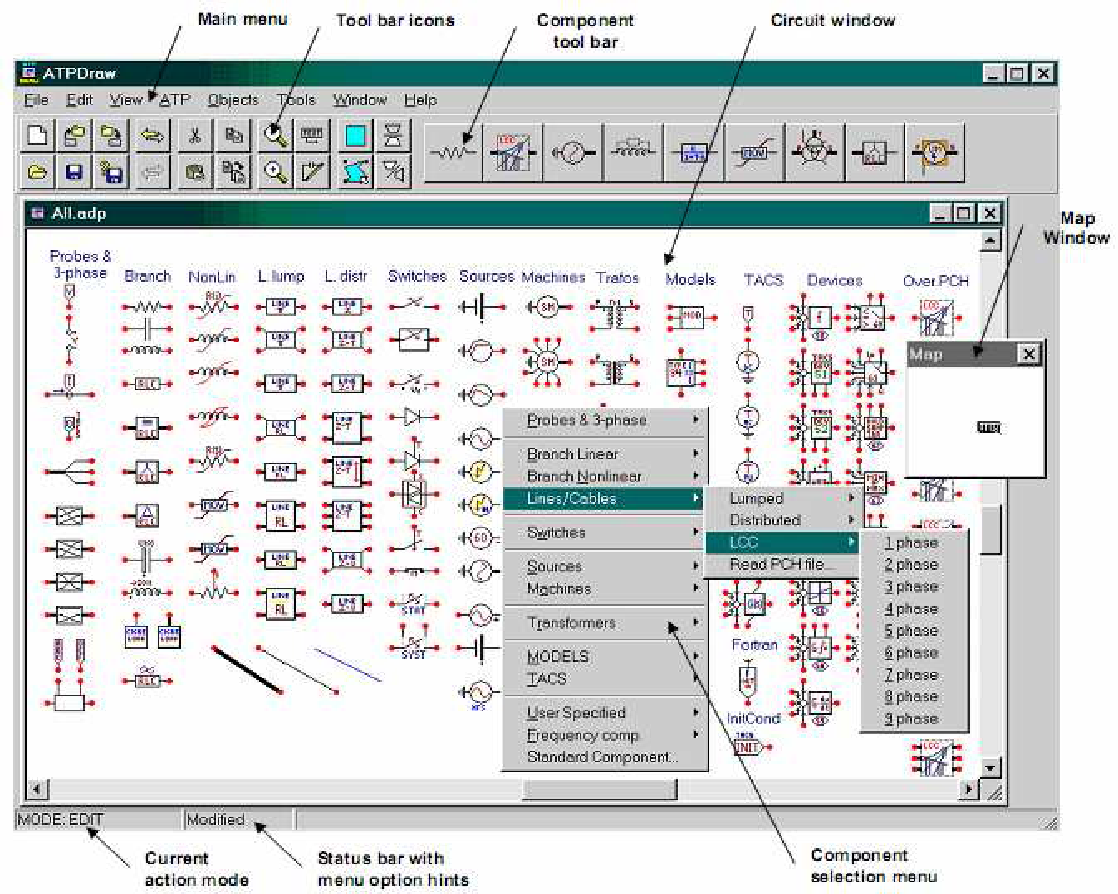Click the Save (floppy disk) toolbar icon
This screenshot has width=1118, height=894.
(74, 173)
